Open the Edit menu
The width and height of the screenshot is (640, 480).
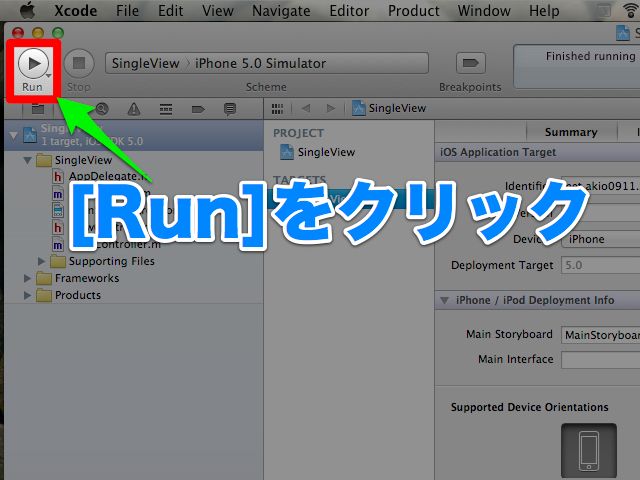[x=171, y=11]
